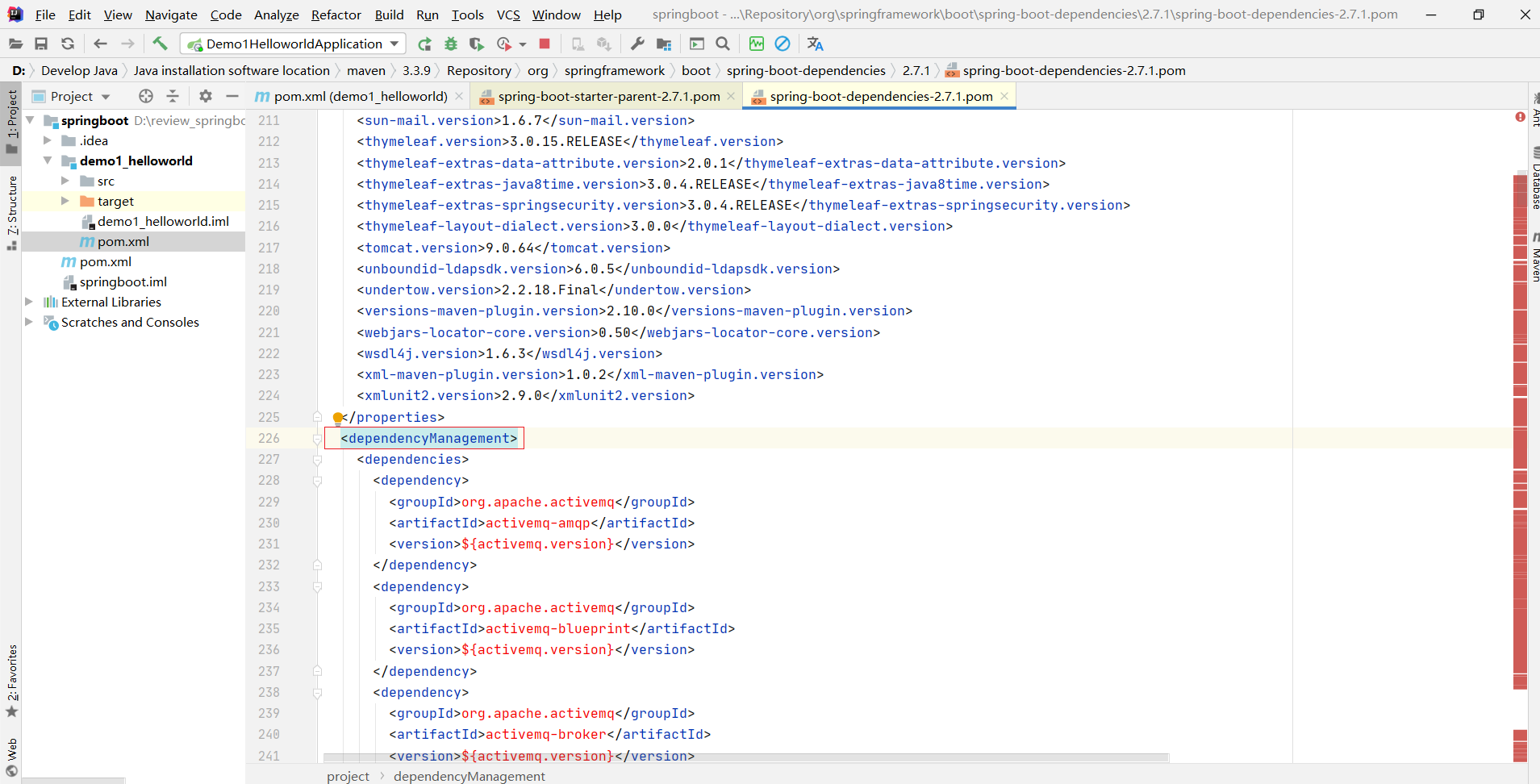Click the dependencyManagement breadcrumb at editor bottom
This screenshot has height=784, width=1540.
tap(469, 776)
